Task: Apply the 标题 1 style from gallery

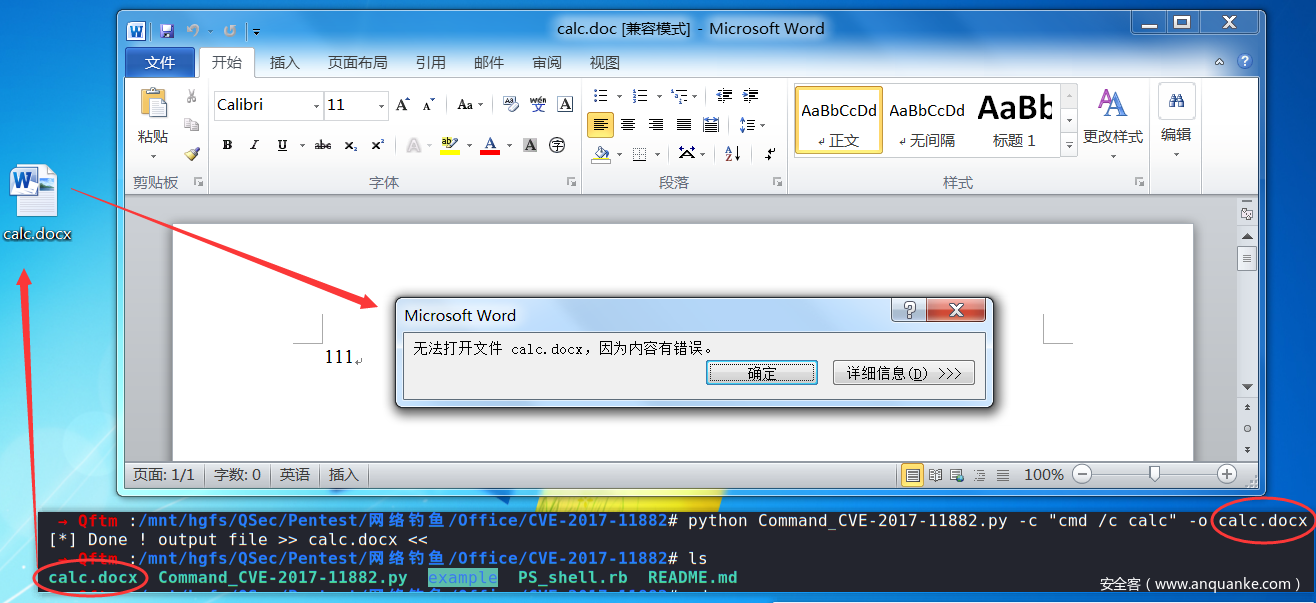Action: 1014,119
